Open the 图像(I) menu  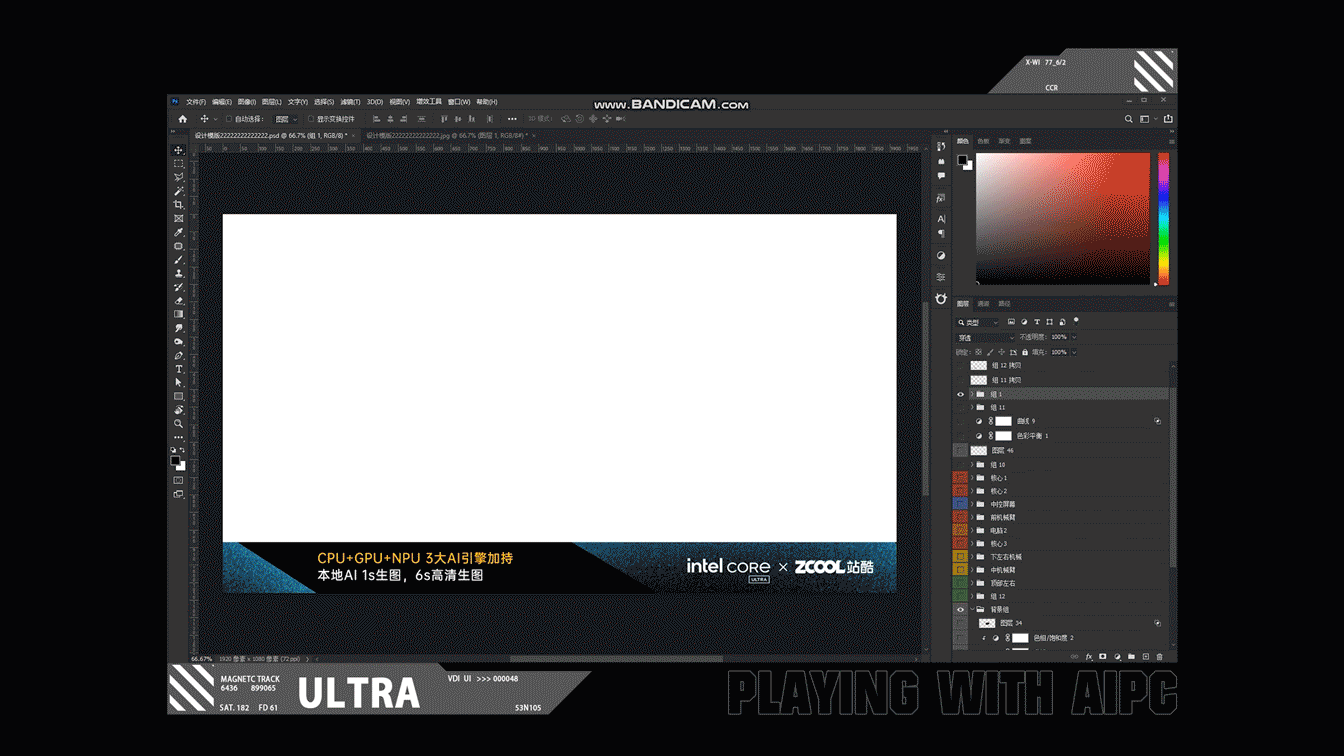[x=246, y=102]
